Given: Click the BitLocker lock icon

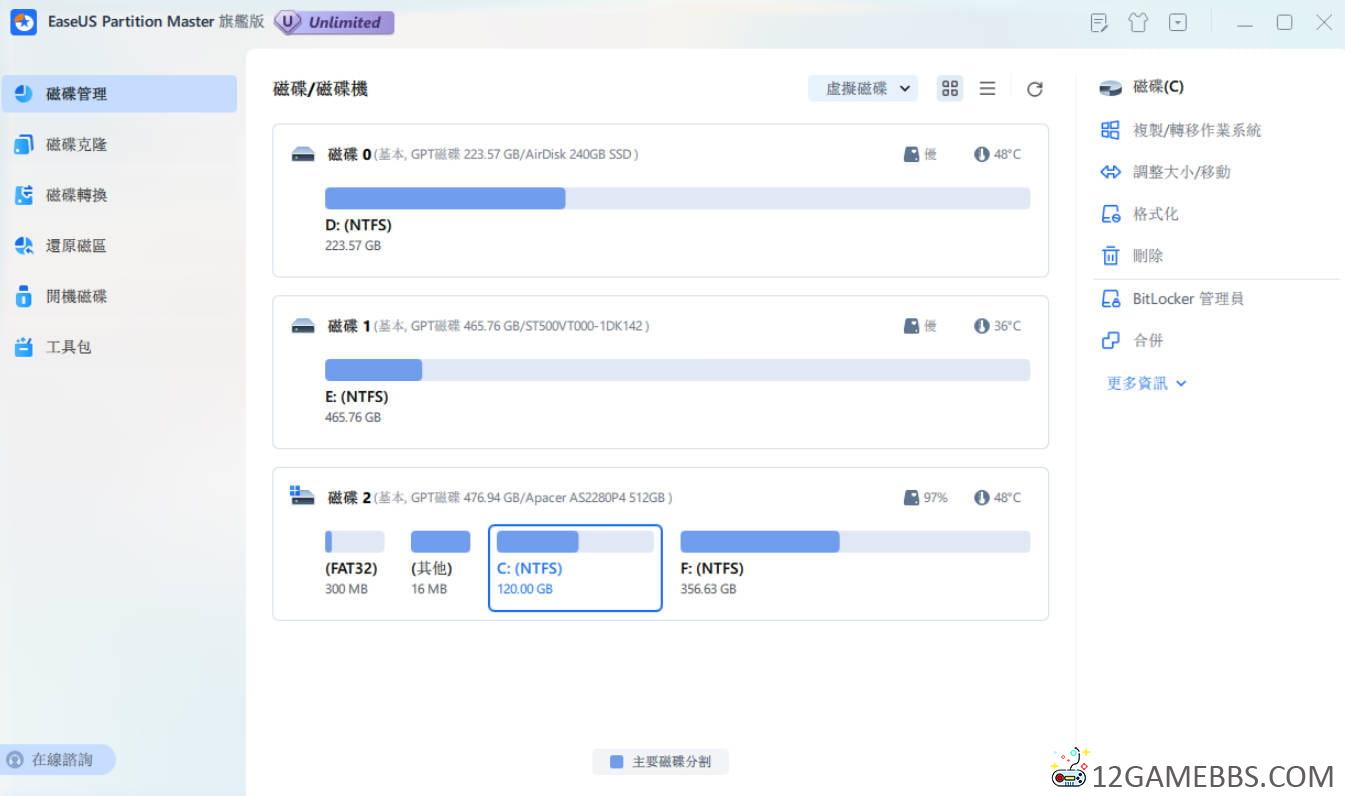Looking at the screenshot, I should (x=1110, y=299).
